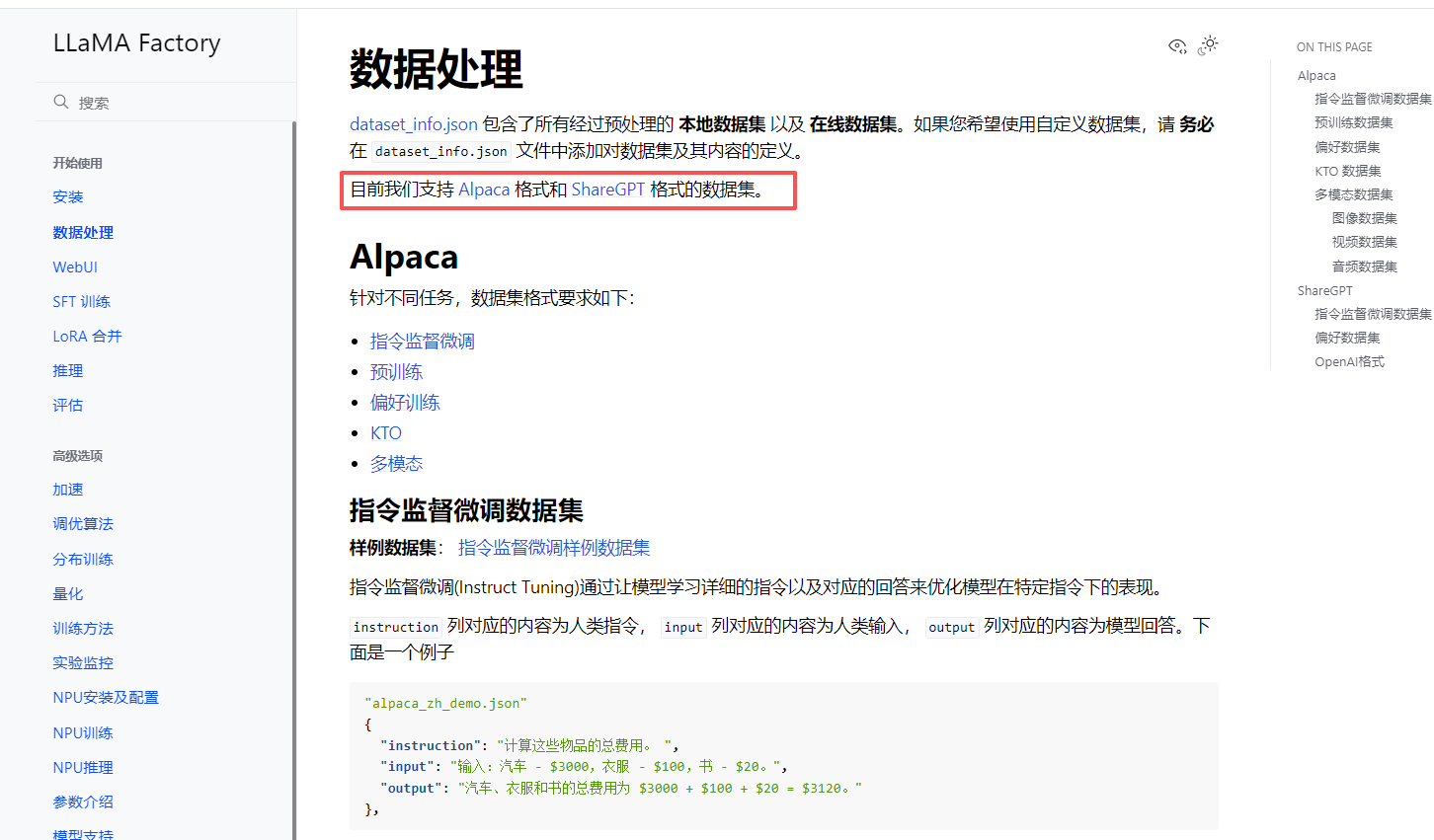This screenshot has width=1434, height=840.
Task: Open 实验监控 sidebar link
Action: pos(83,662)
